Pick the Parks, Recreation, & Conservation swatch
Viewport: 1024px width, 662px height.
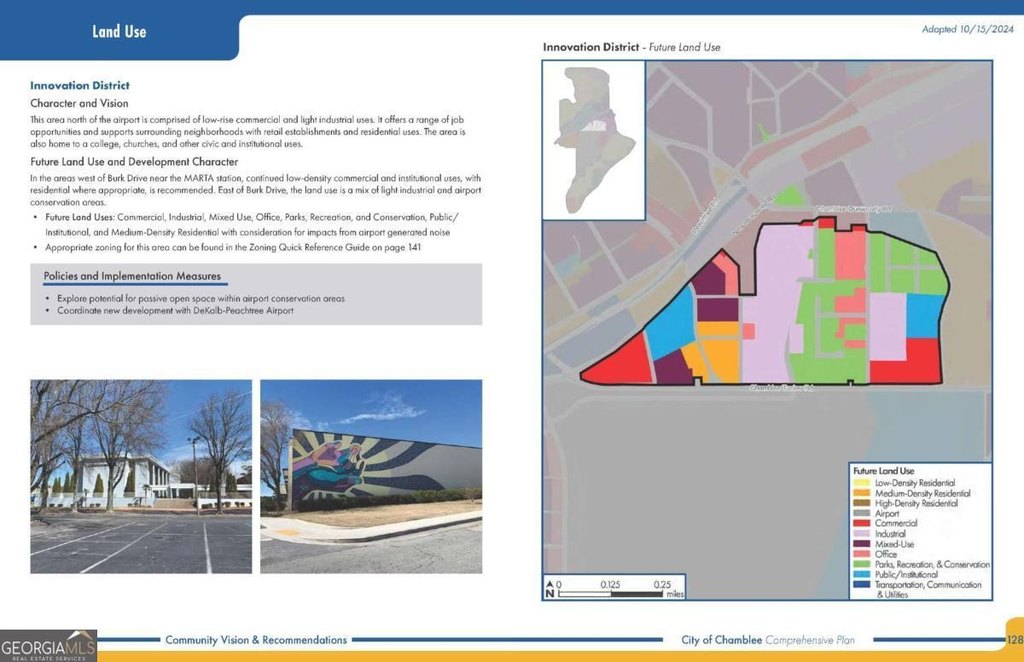pyautogui.click(x=861, y=565)
